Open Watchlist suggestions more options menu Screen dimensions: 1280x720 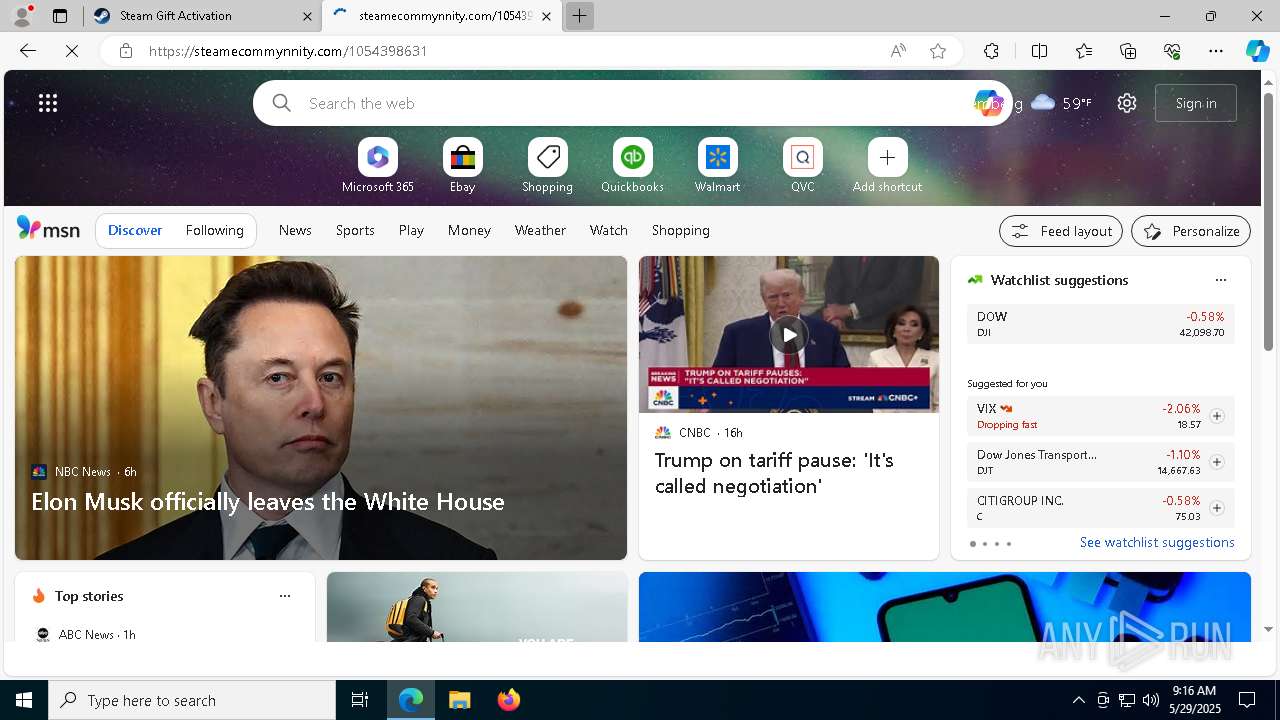coord(1220,280)
